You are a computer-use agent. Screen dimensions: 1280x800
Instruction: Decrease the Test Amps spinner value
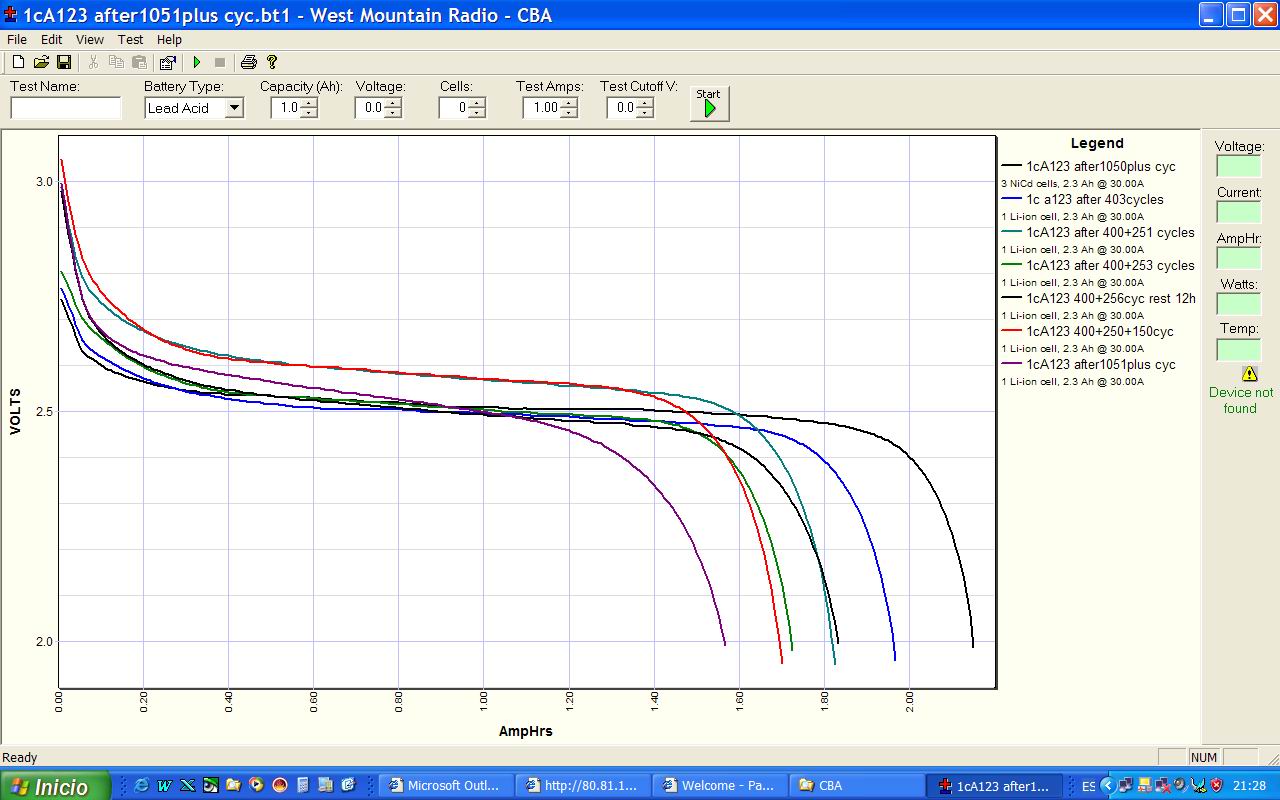[x=569, y=113]
